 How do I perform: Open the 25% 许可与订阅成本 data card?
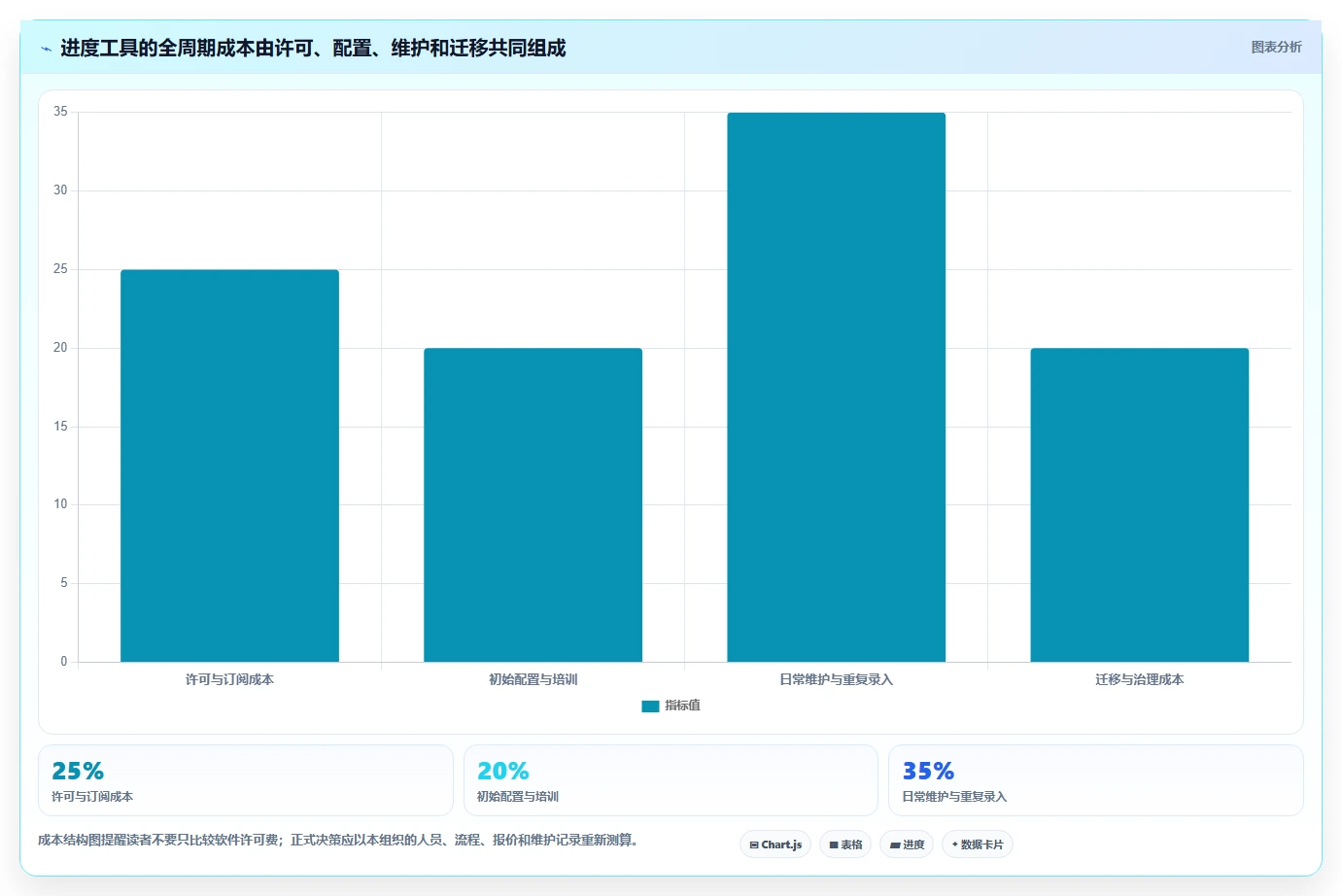click(246, 780)
